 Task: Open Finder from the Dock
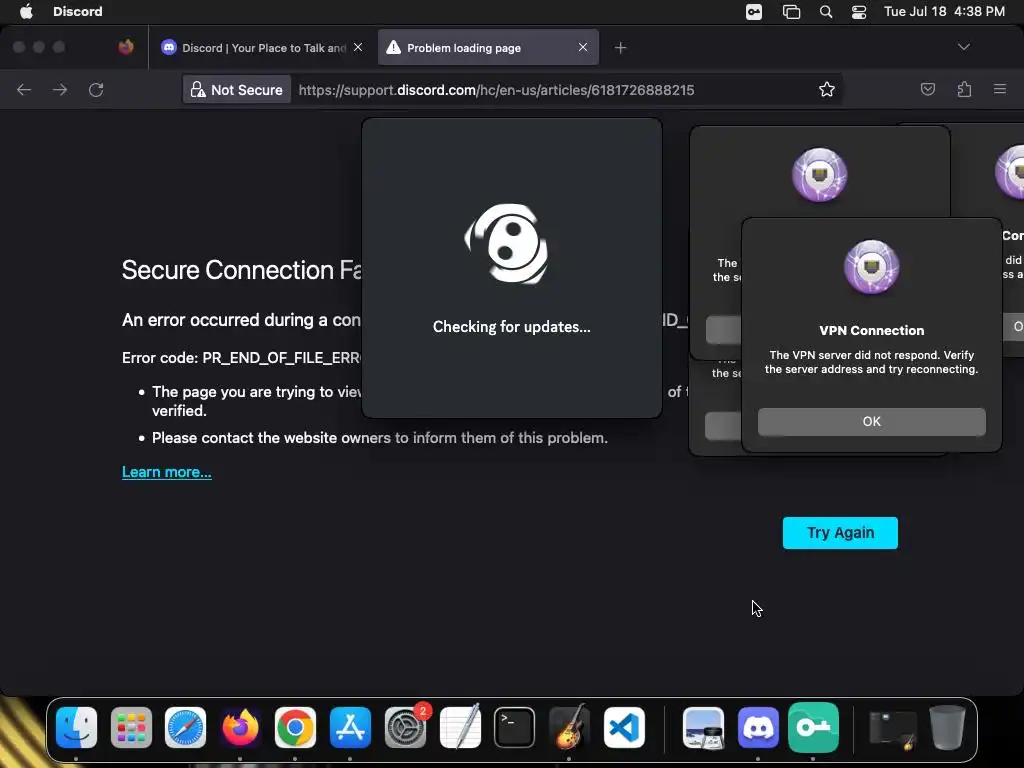point(76,728)
